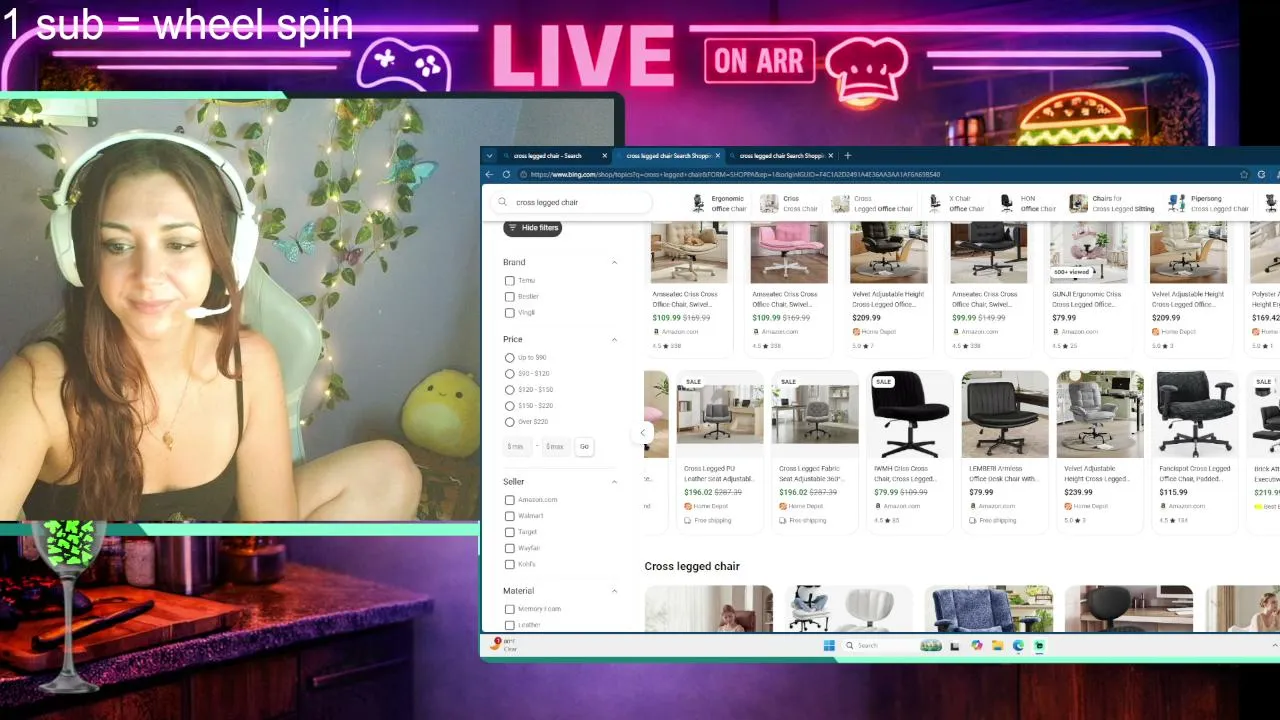The image size is (1280, 720).
Task: Open the tab list chevron in browser
Action: [x=489, y=156]
